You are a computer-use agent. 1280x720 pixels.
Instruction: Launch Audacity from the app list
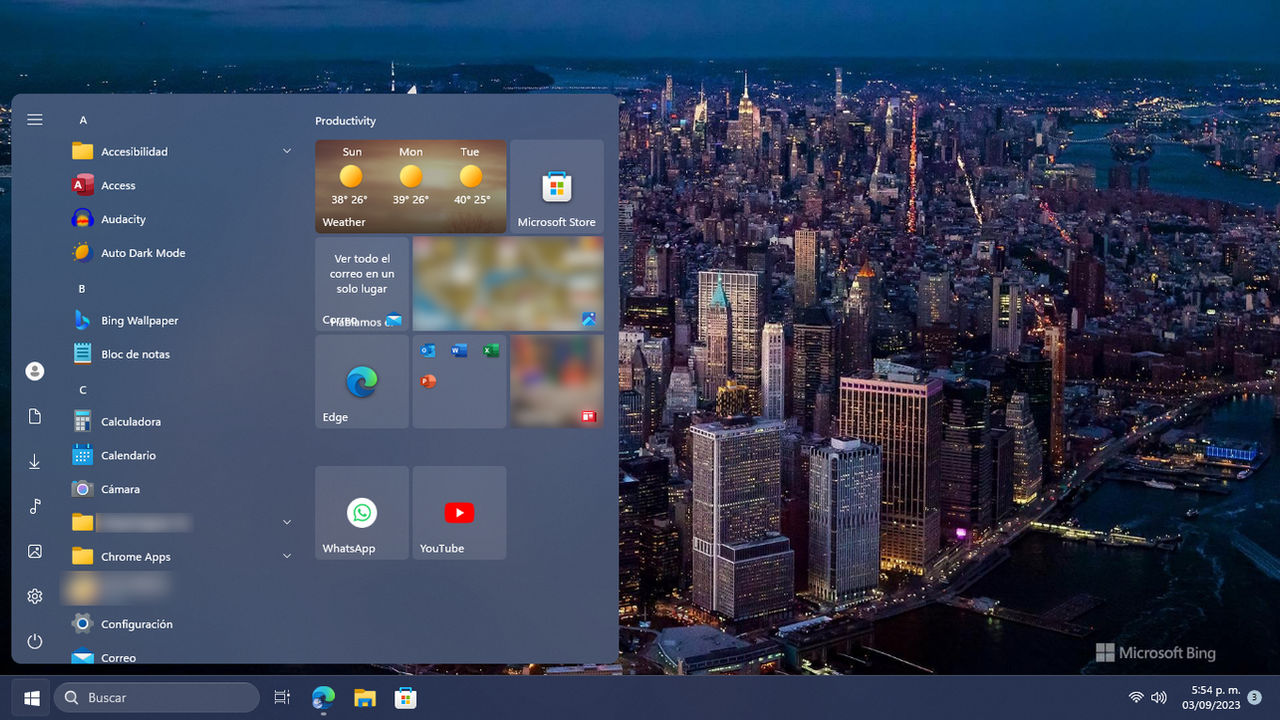coord(183,219)
